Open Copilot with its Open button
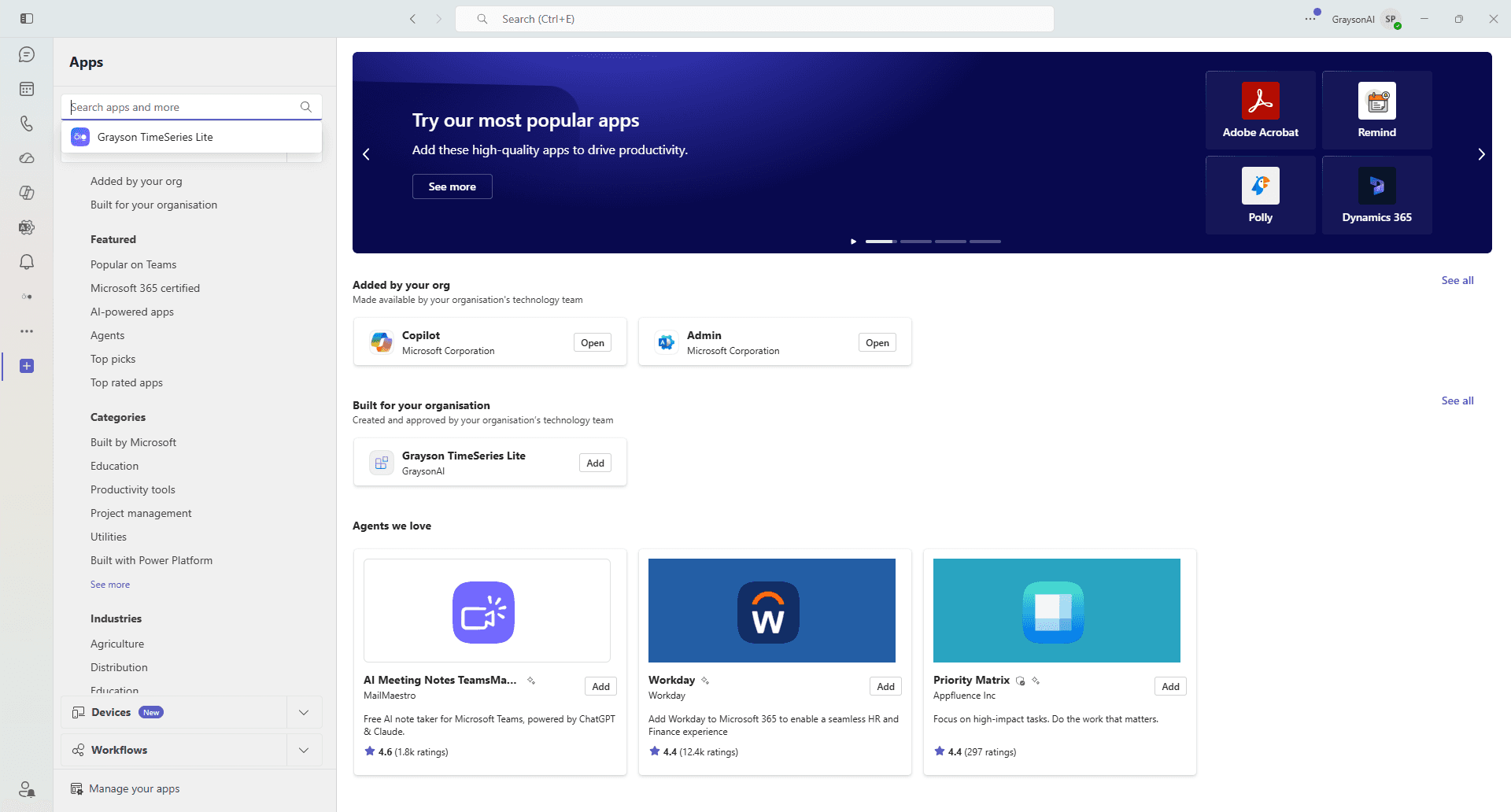Viewport: 1511px width, 812px height. [x=593, y=342]
